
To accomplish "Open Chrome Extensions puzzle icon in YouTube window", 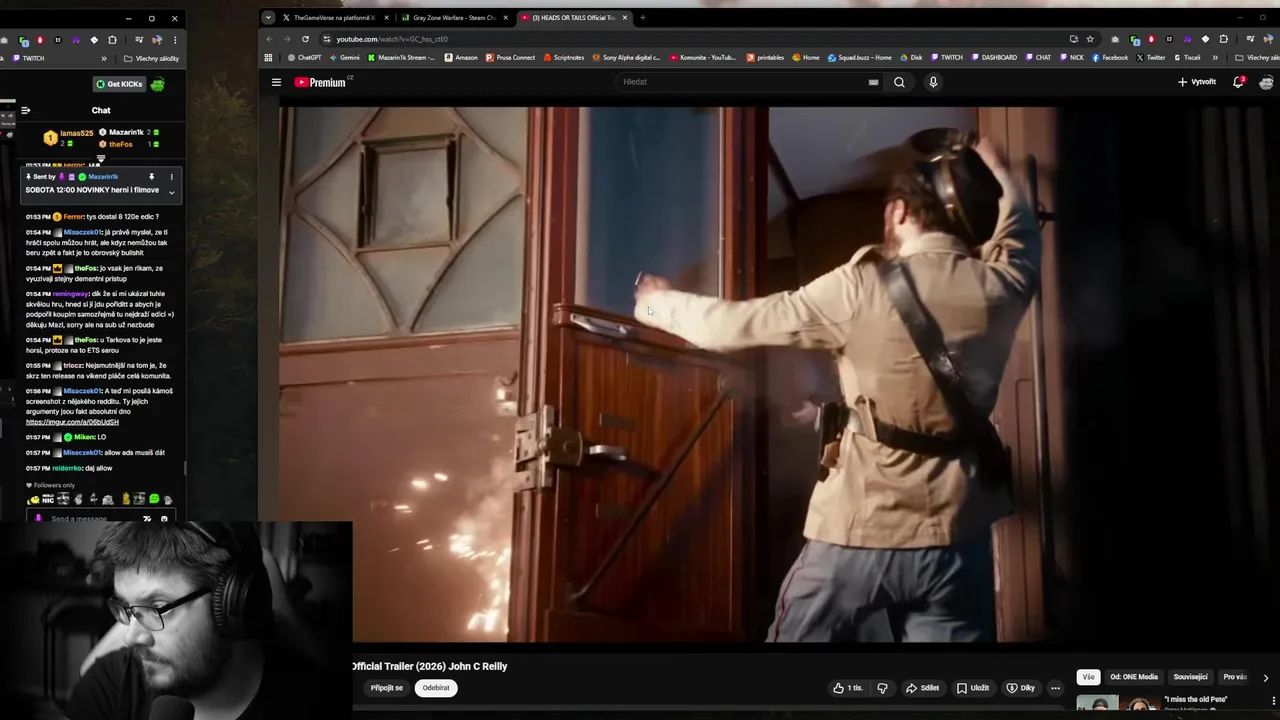I will (1223, 39).
